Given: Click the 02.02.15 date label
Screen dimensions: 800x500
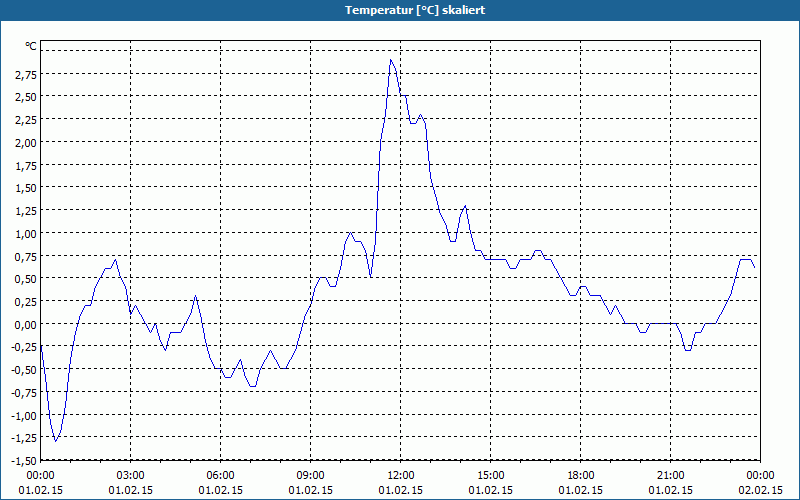Looking at the screenshot, I should (x=760, y=490).
